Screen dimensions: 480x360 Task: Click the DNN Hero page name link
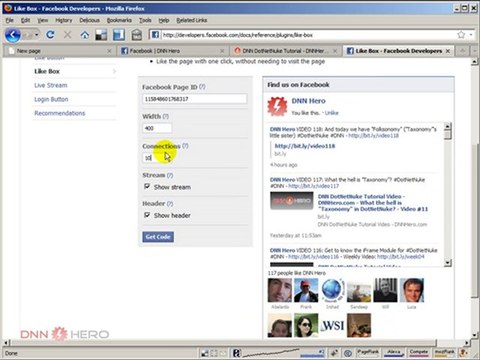[308, 101]
